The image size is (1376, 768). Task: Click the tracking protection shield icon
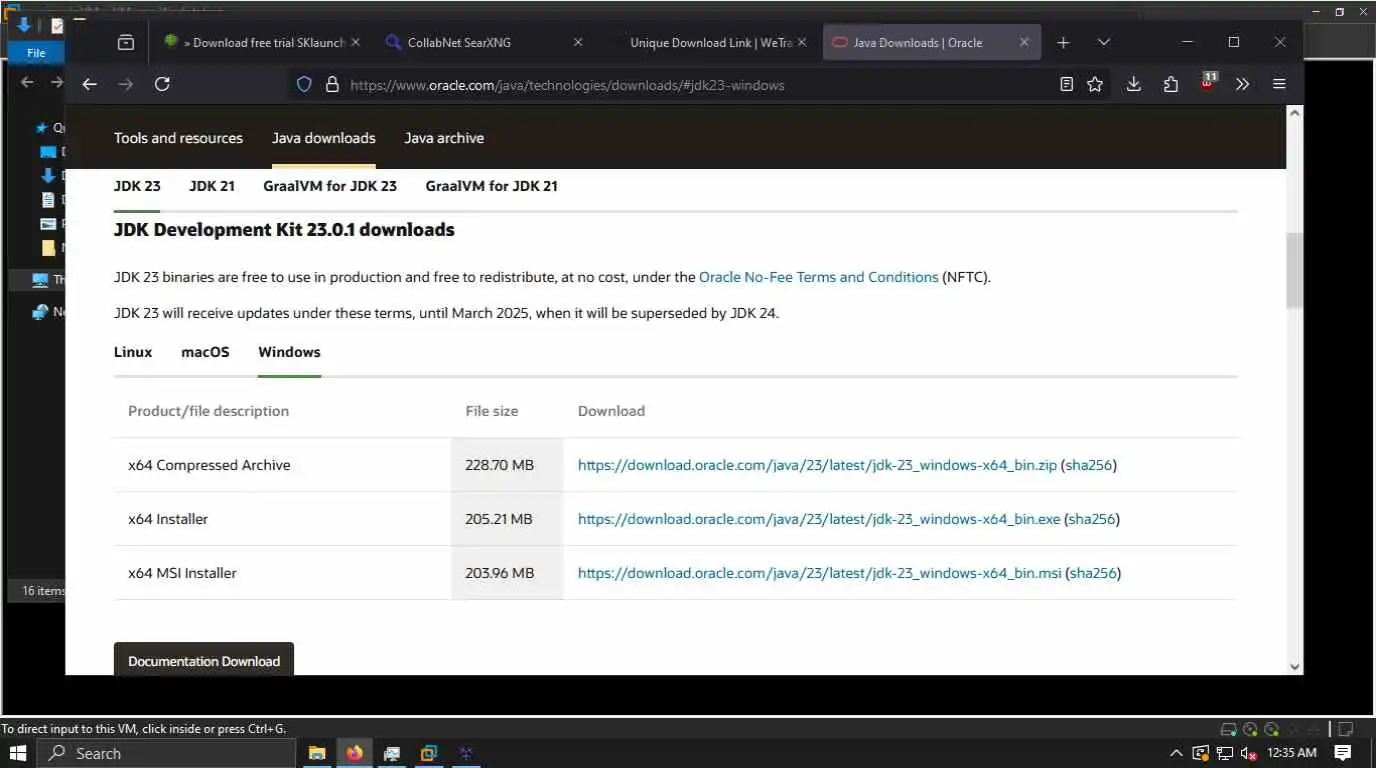[x=305, y=85]
